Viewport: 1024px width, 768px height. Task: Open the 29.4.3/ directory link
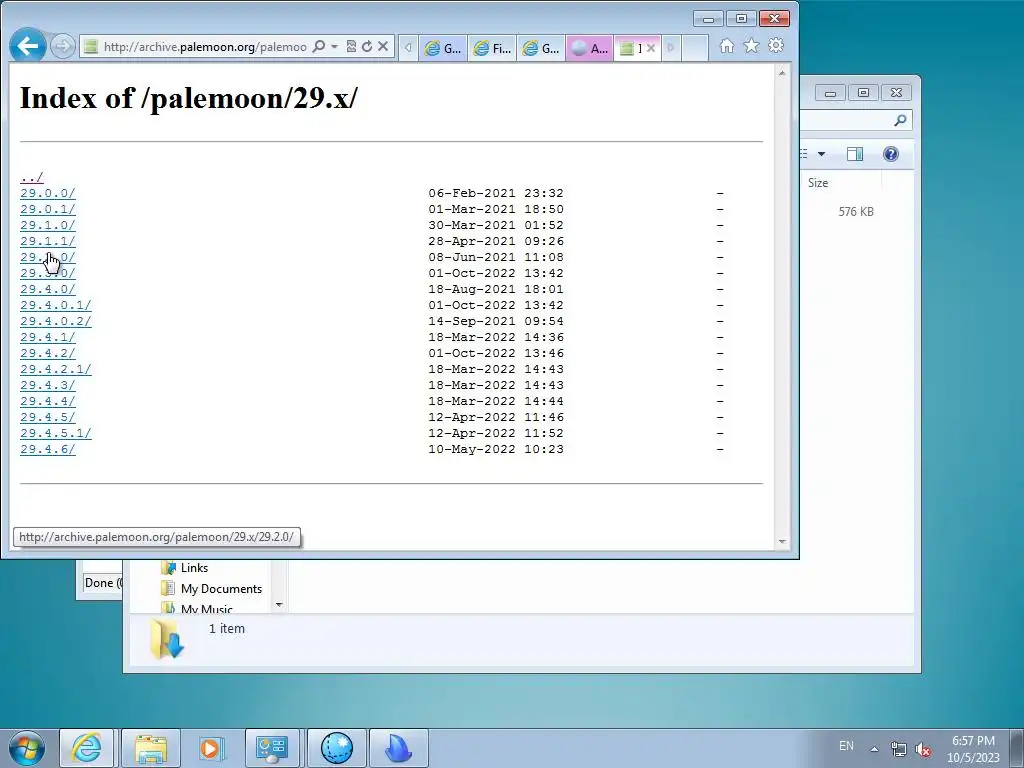pos(48,385)
